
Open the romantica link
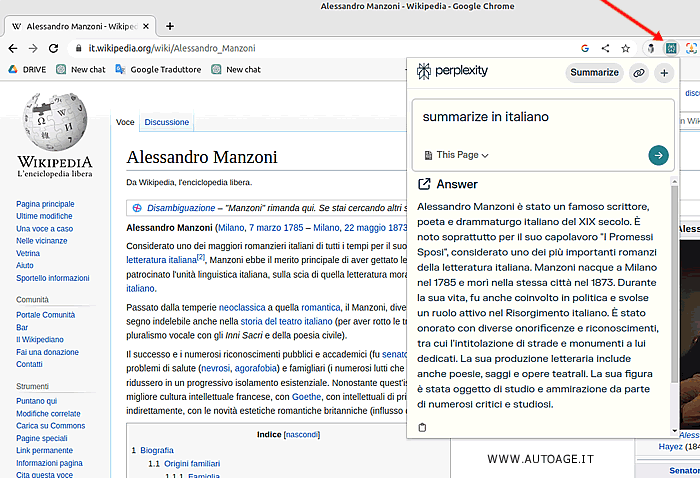point(321,307)
